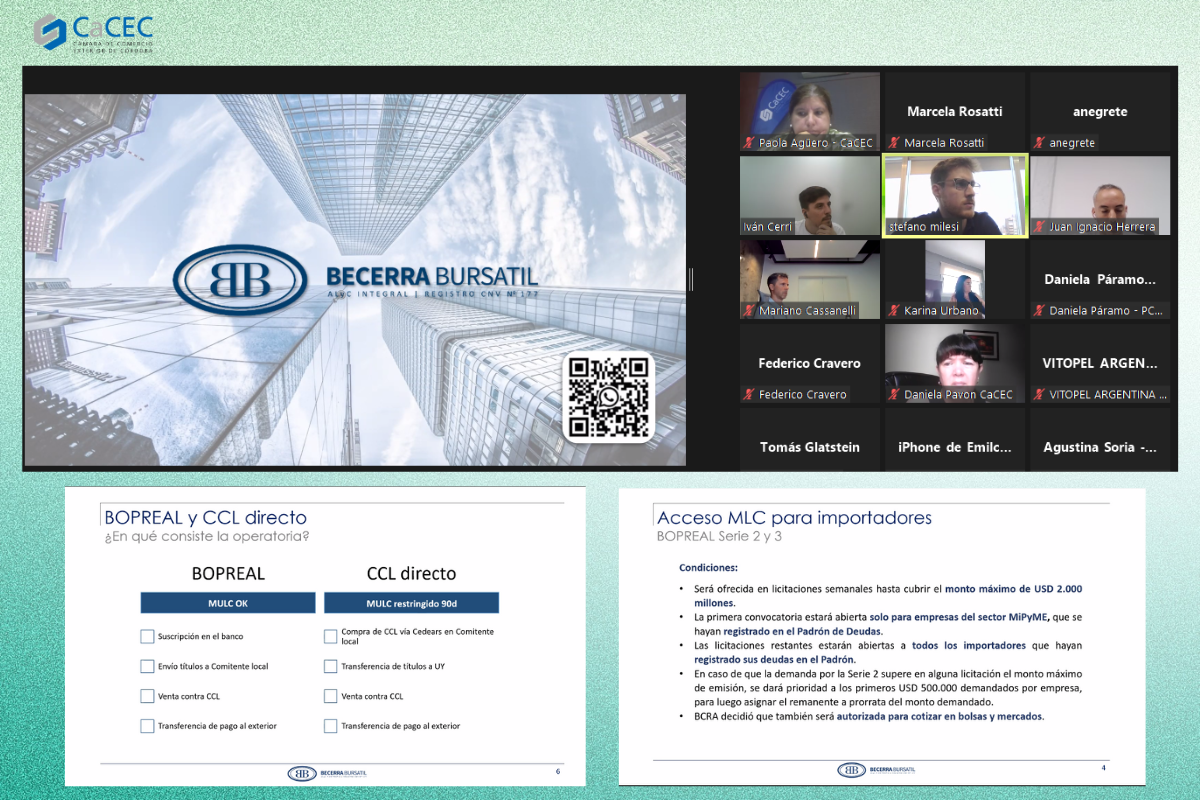Viewport: 1200px width, 800px height.
Task: Select the anegrete participant tile
Action: tap(1100, 111)
